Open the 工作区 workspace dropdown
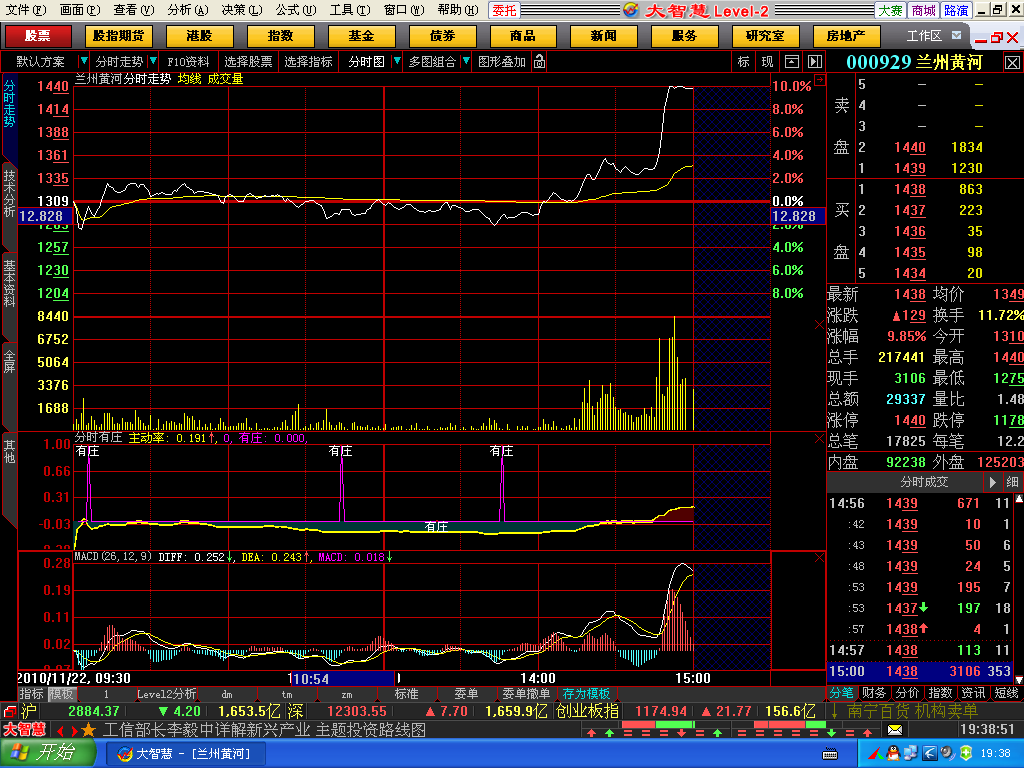Screen dimensions: 1024x768 [x=957, y=36]
